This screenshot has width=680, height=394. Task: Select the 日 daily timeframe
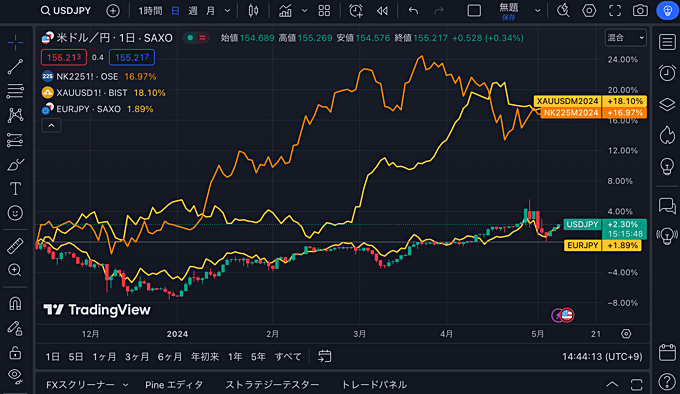[175, 11]
